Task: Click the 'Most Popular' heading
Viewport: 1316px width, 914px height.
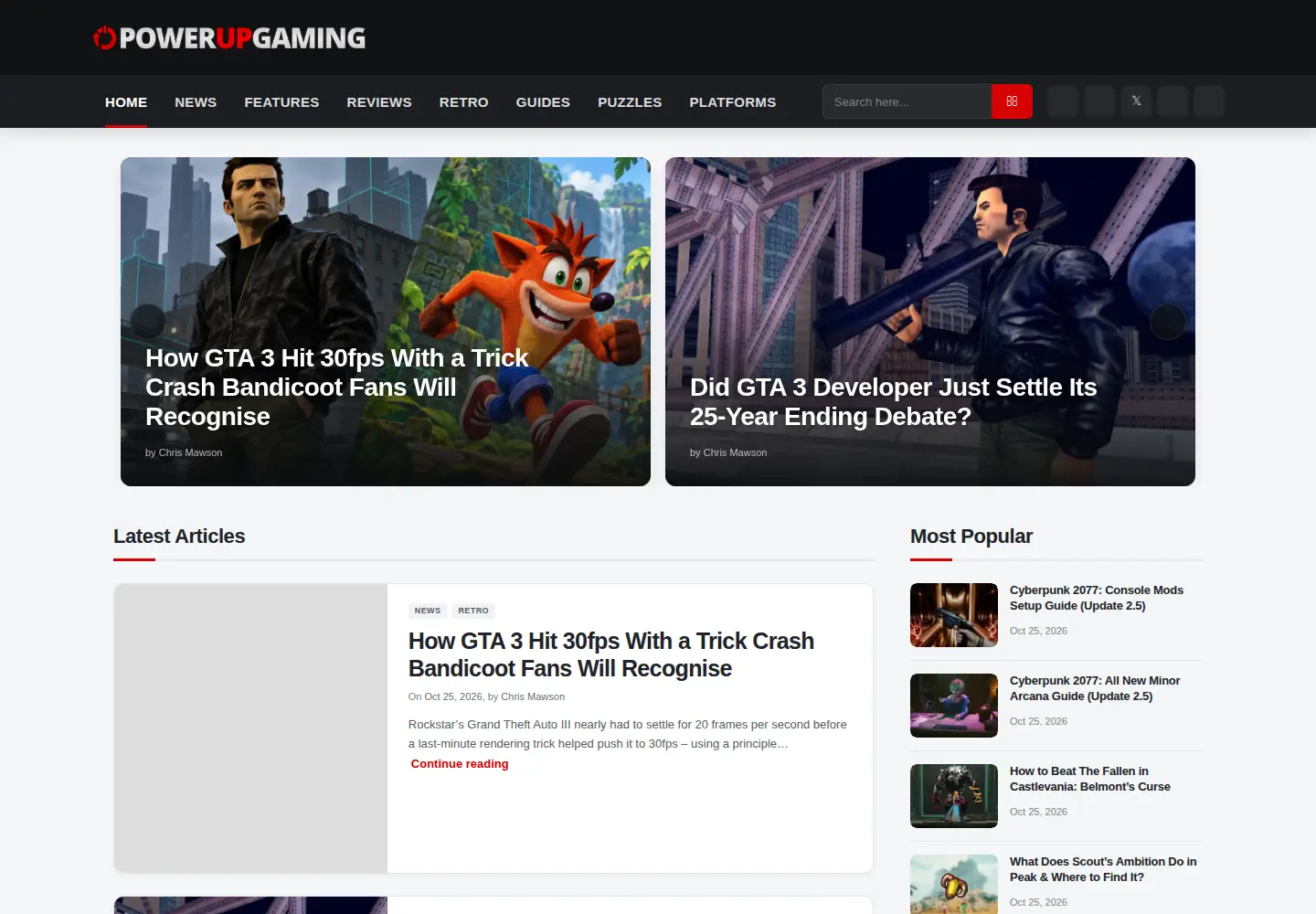Action: [x=971, y=537]
